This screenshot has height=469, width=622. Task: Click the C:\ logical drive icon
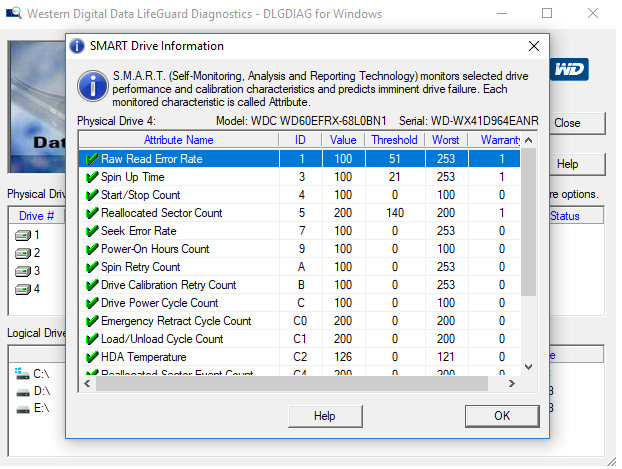coord(22,374)
